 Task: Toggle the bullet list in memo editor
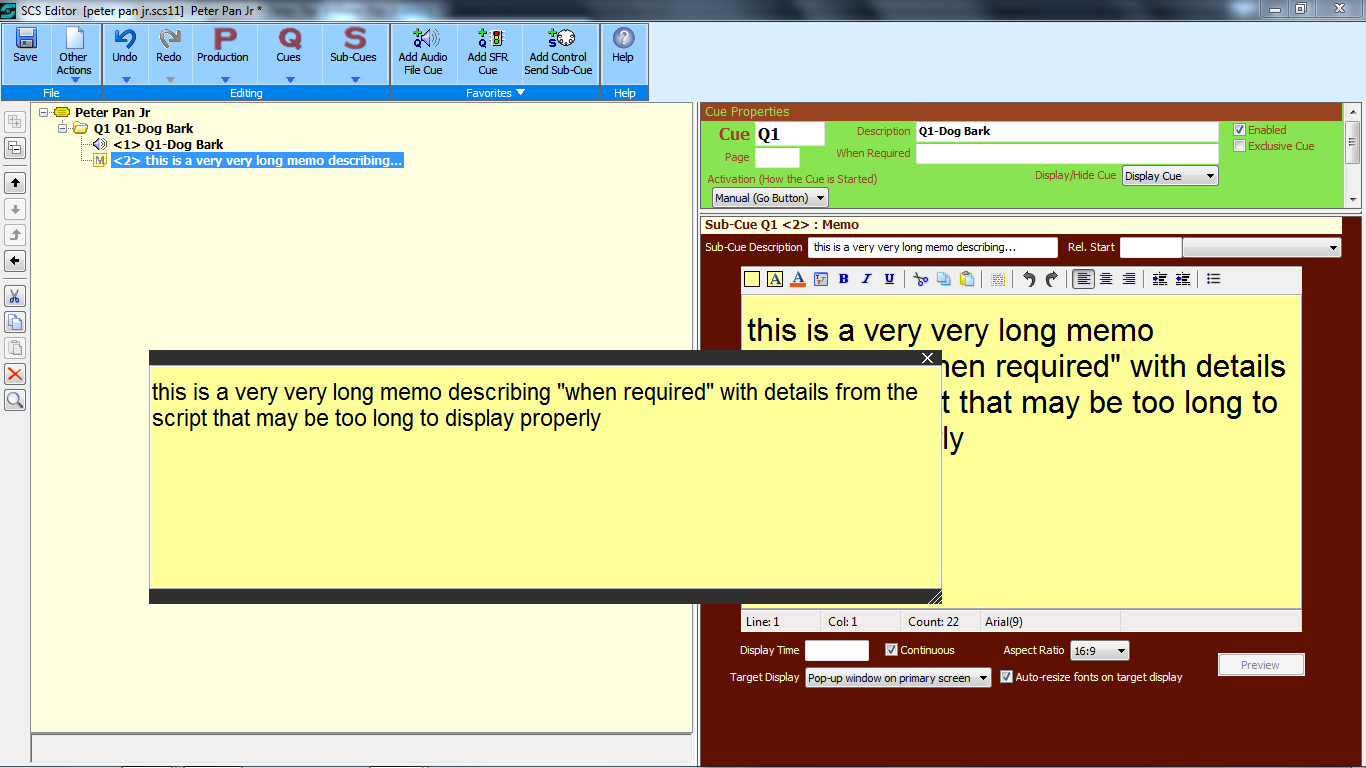tap(1213, 279)
